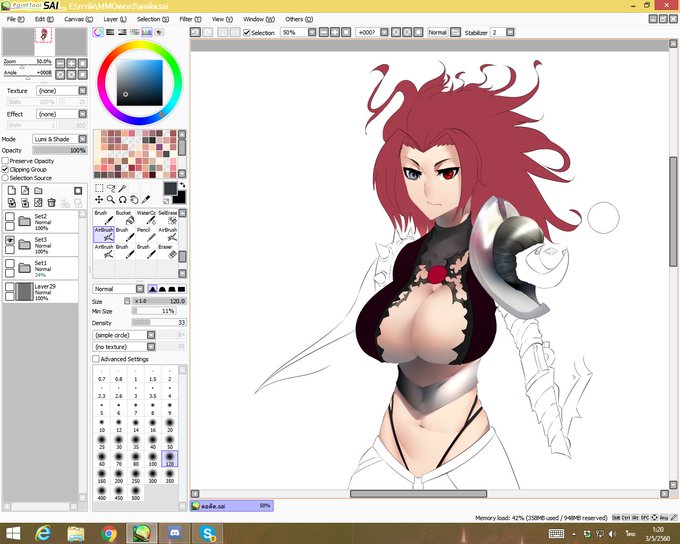Adjust the layer Opacity slider
This screenshot has width=680, height=544.
point(60,150)
